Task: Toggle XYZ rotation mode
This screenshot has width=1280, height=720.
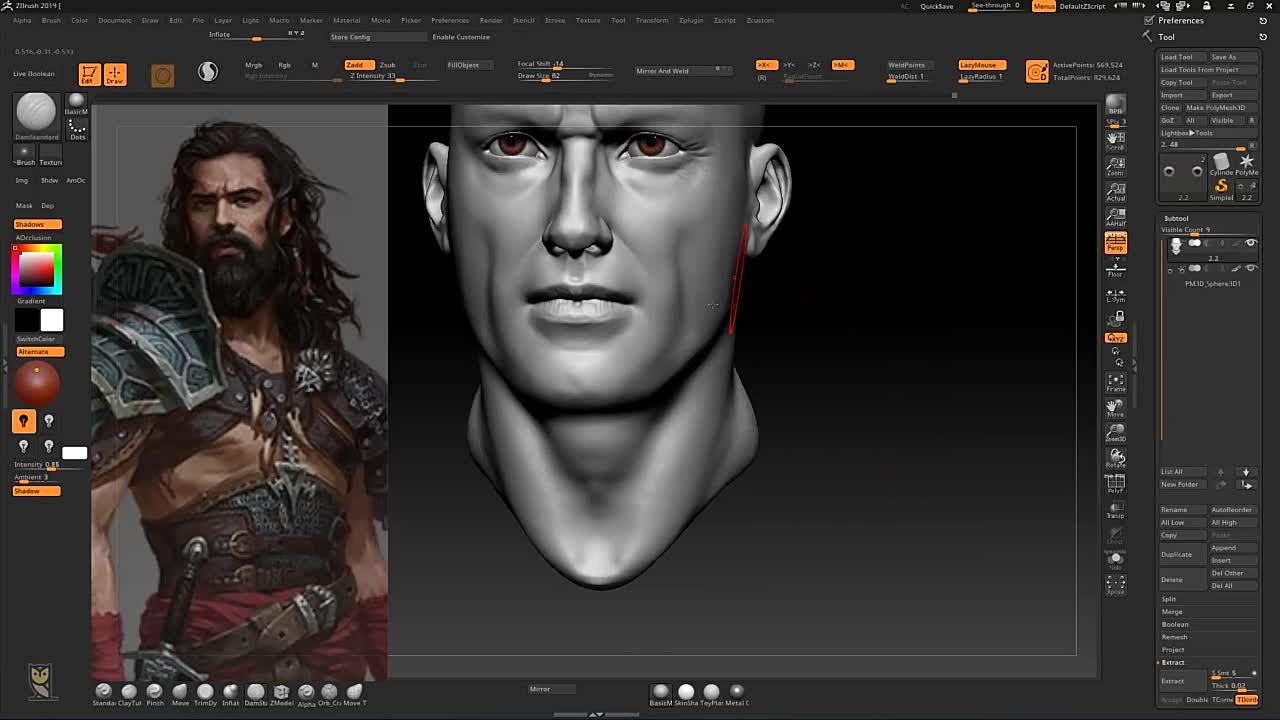Action: 1115,338
